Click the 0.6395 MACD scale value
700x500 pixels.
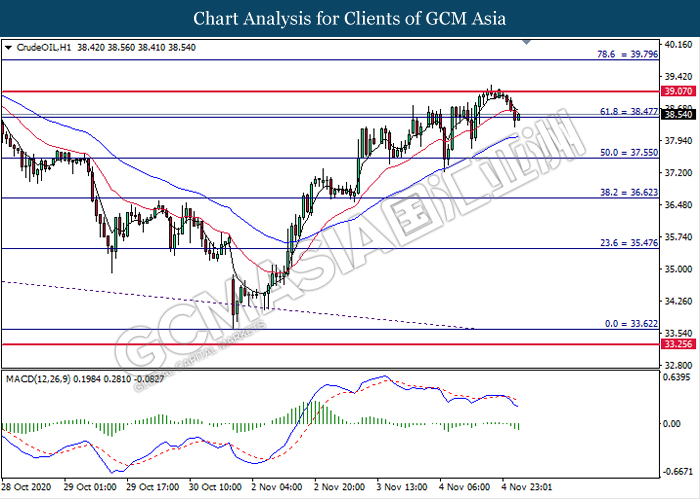(676, 378)
